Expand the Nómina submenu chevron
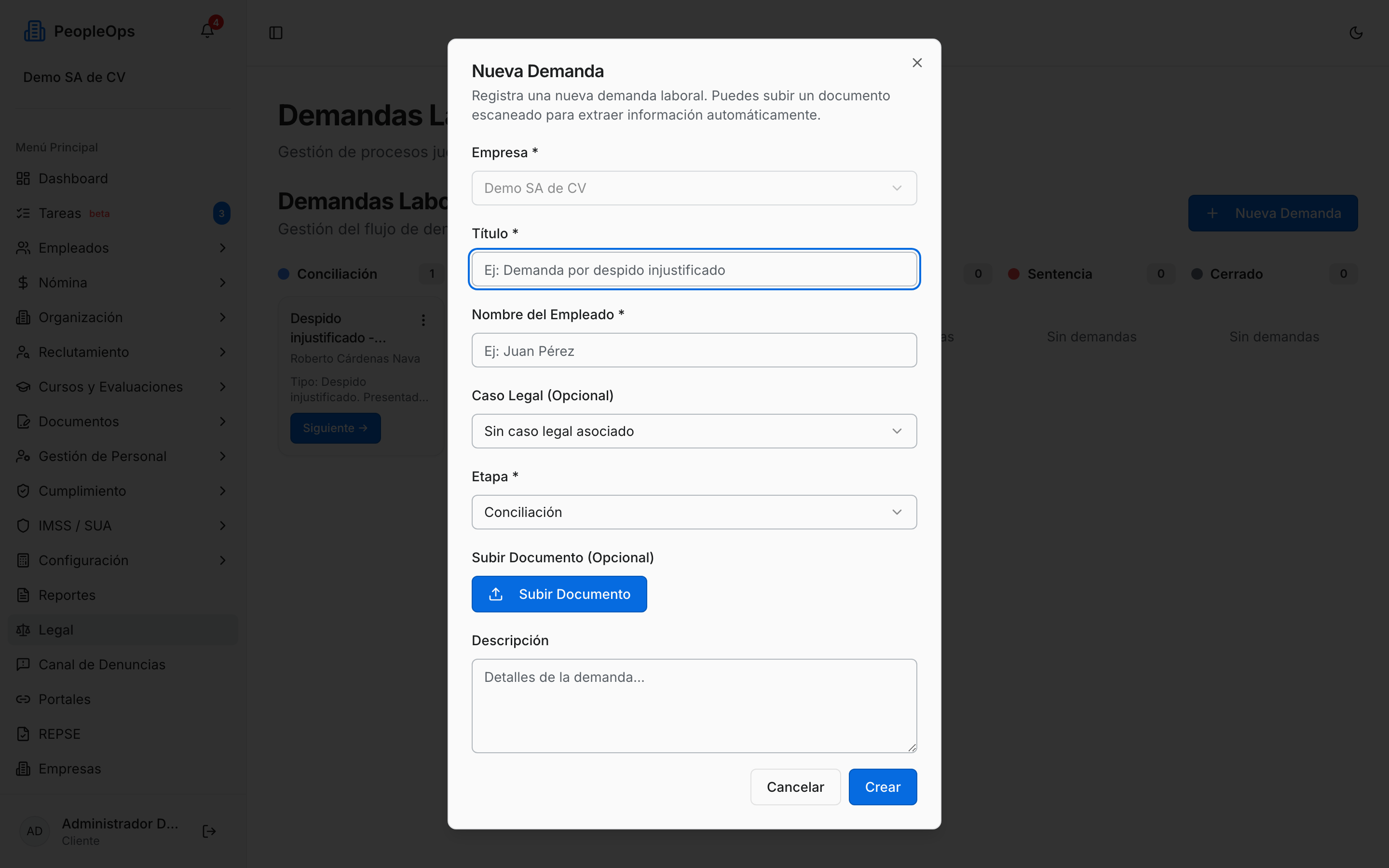The image size is (1389, 868). [x=223, y=283]
